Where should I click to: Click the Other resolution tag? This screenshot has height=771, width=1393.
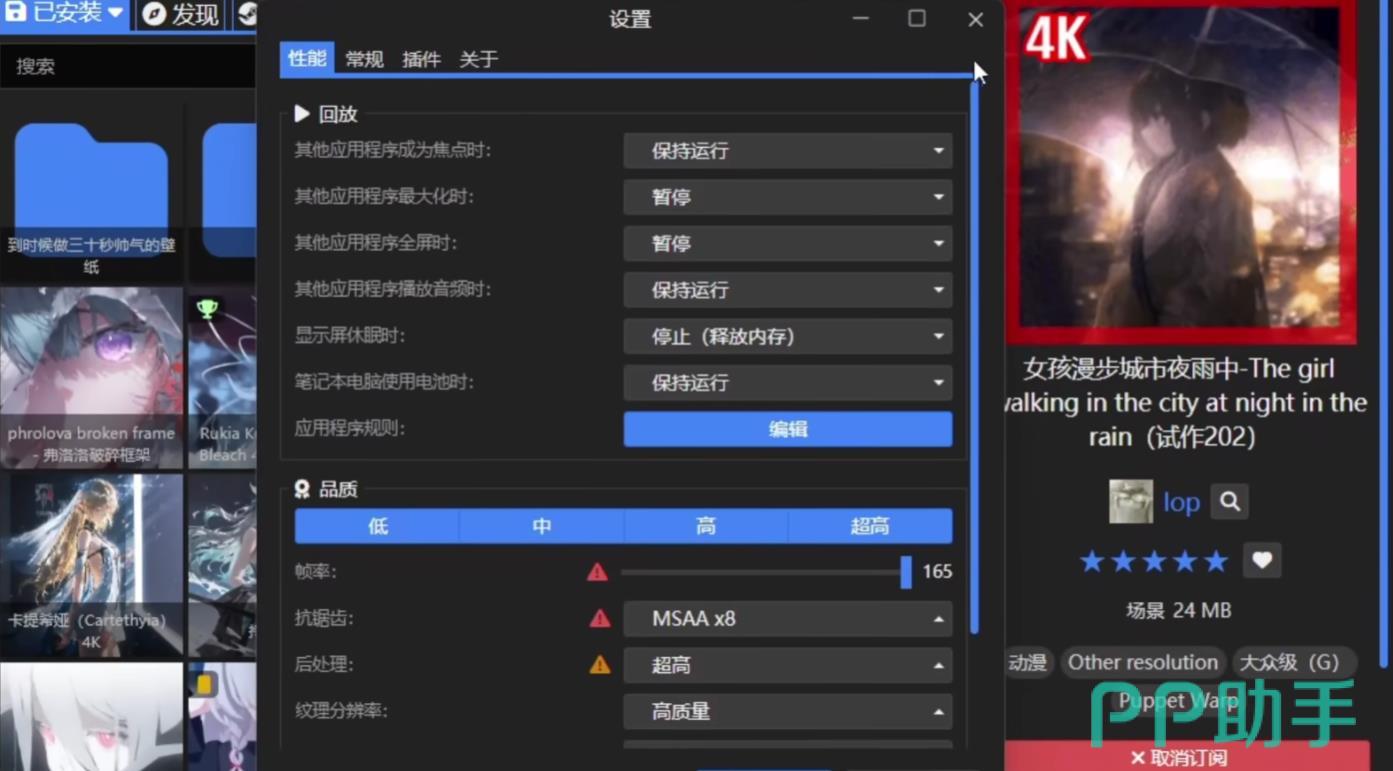pyautogui.click(x=1143, y=662)
